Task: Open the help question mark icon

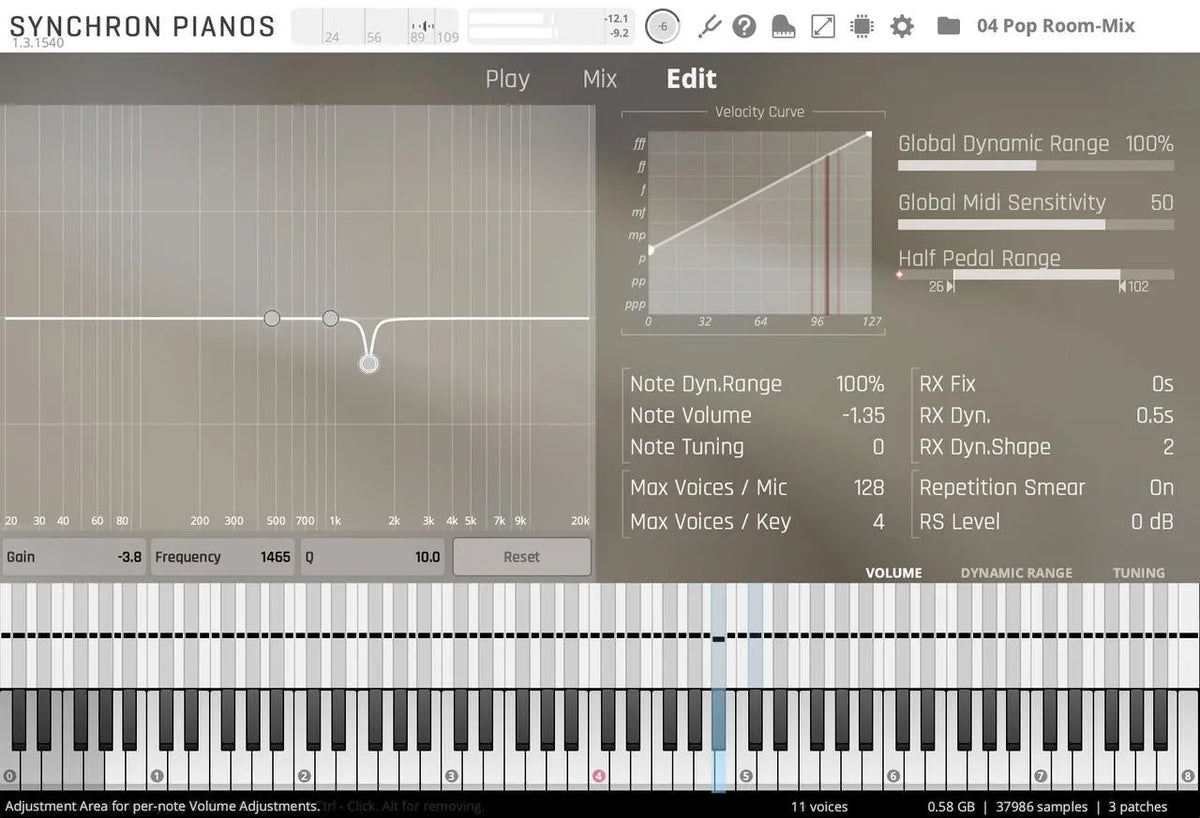Action: click(744, 25)
